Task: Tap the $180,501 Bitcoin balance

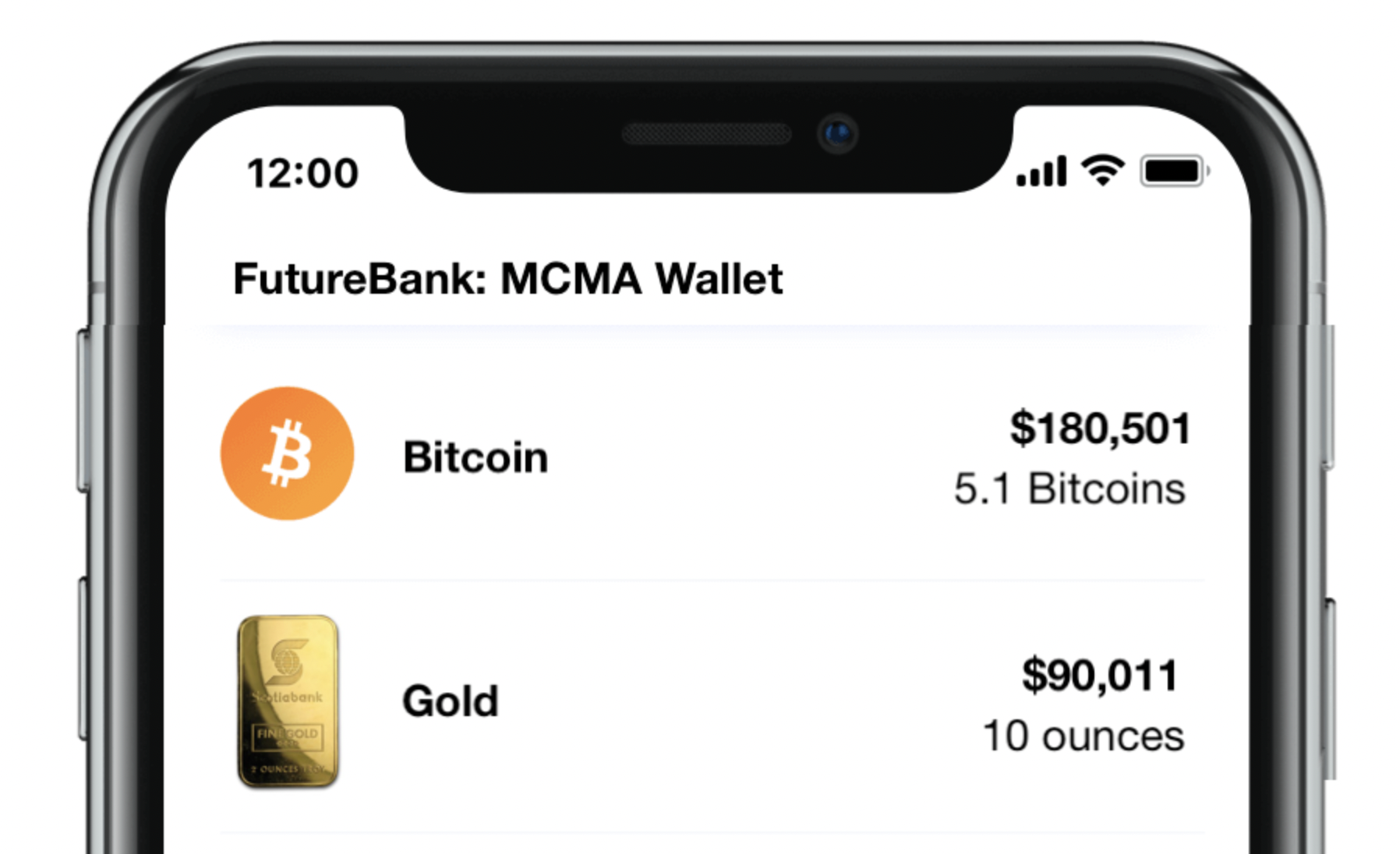Action: point(1100,429)
